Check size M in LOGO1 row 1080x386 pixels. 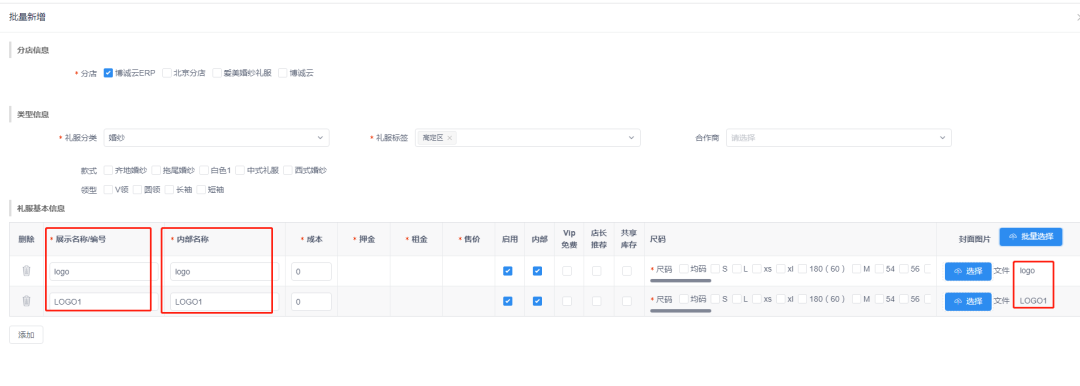pos(856,299)
